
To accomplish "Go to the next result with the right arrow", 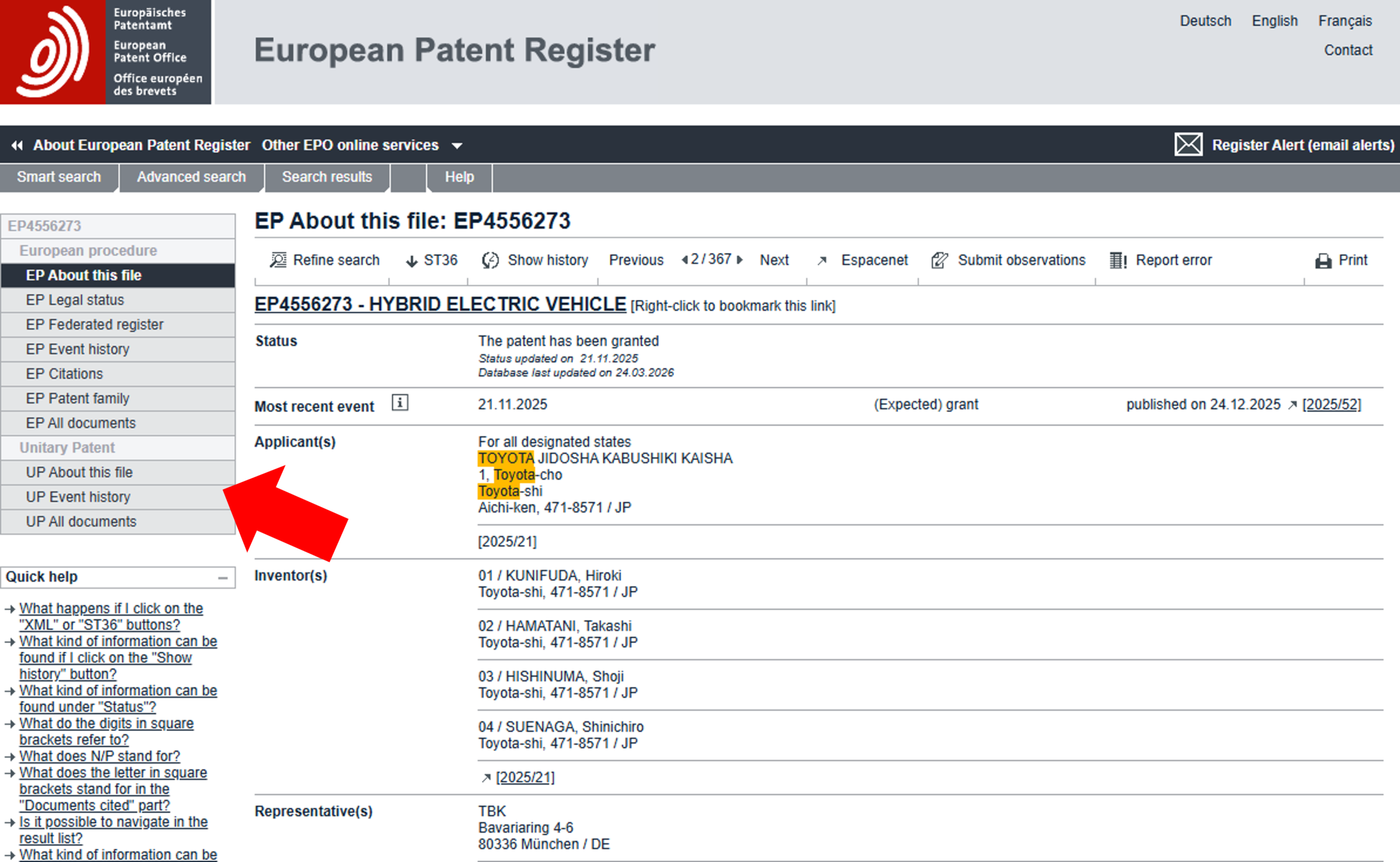I will 740,260.
